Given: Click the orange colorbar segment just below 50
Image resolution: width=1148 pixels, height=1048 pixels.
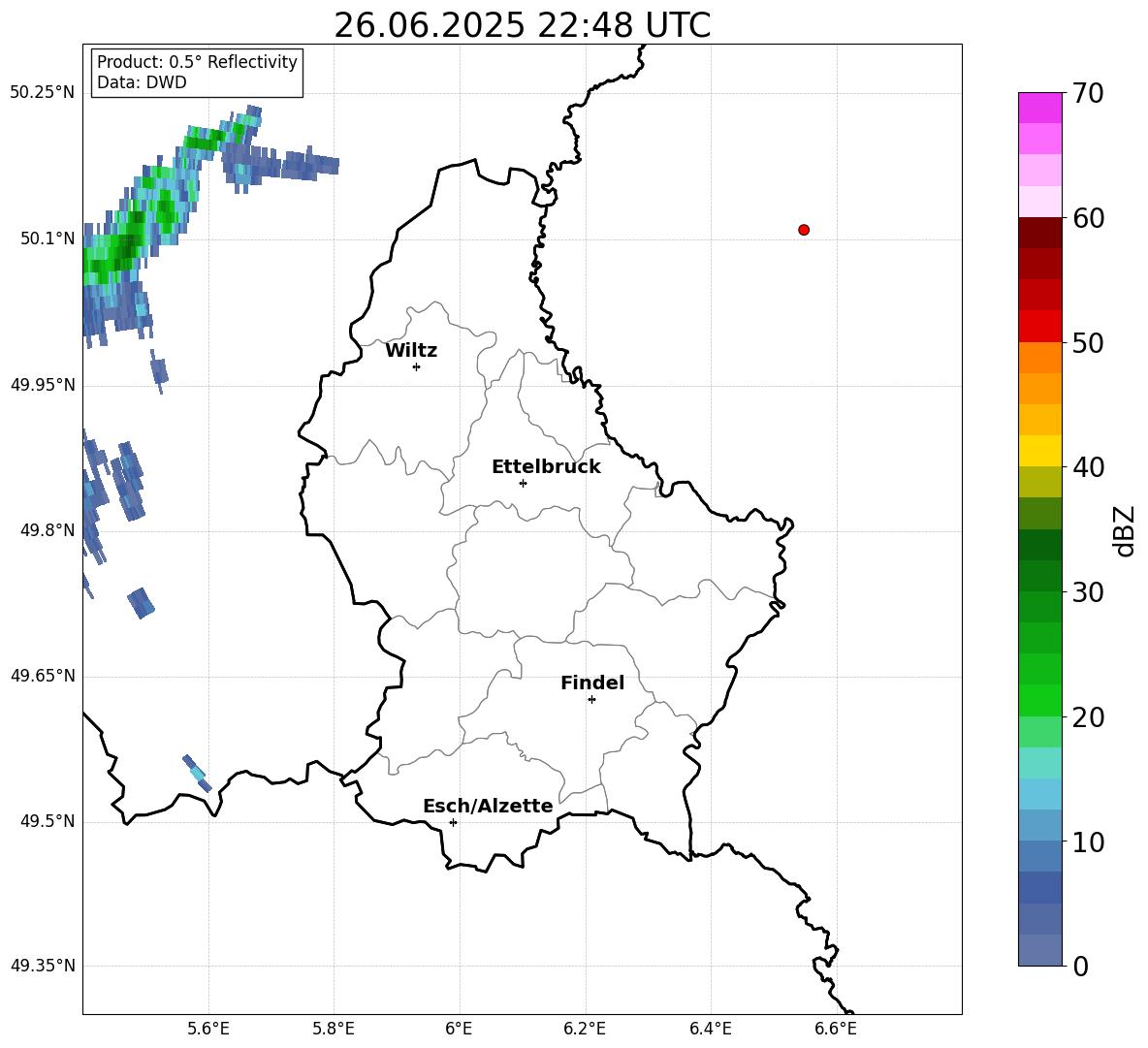Looking at the screenshot, I should coord(1039,358).
